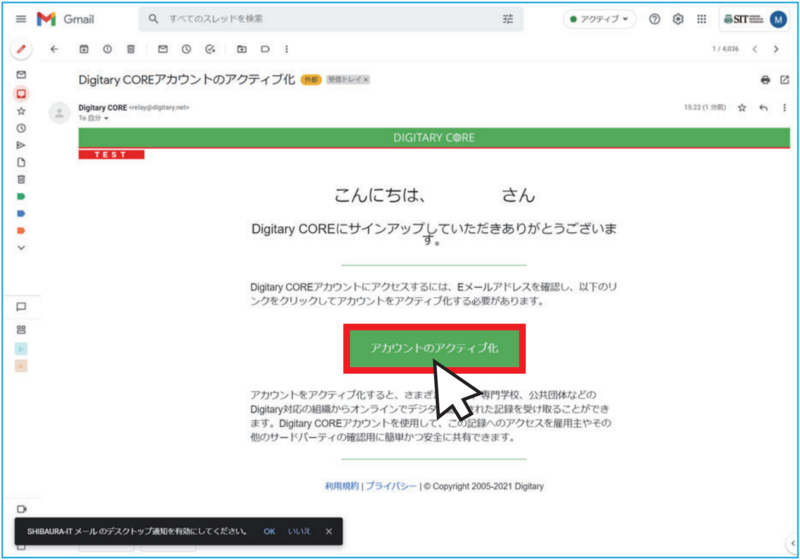This screenshot has height=560, width=800.
Task: Snooze this email with clock icon
Action: 186,49
